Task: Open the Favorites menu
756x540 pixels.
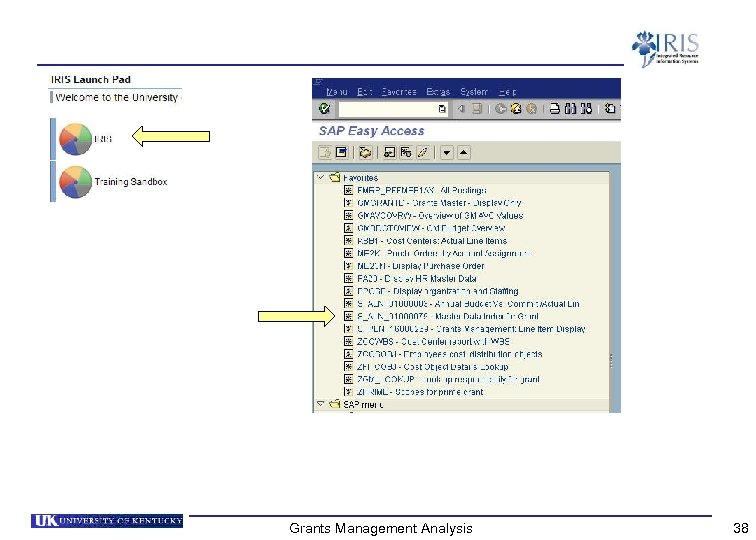Action: pos(399,92)
